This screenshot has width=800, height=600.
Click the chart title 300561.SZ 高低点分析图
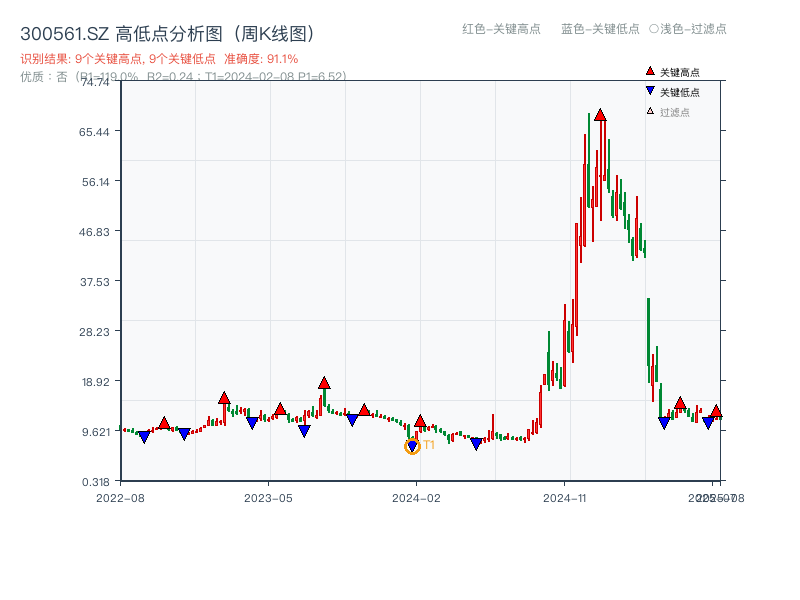click(120, 31)
